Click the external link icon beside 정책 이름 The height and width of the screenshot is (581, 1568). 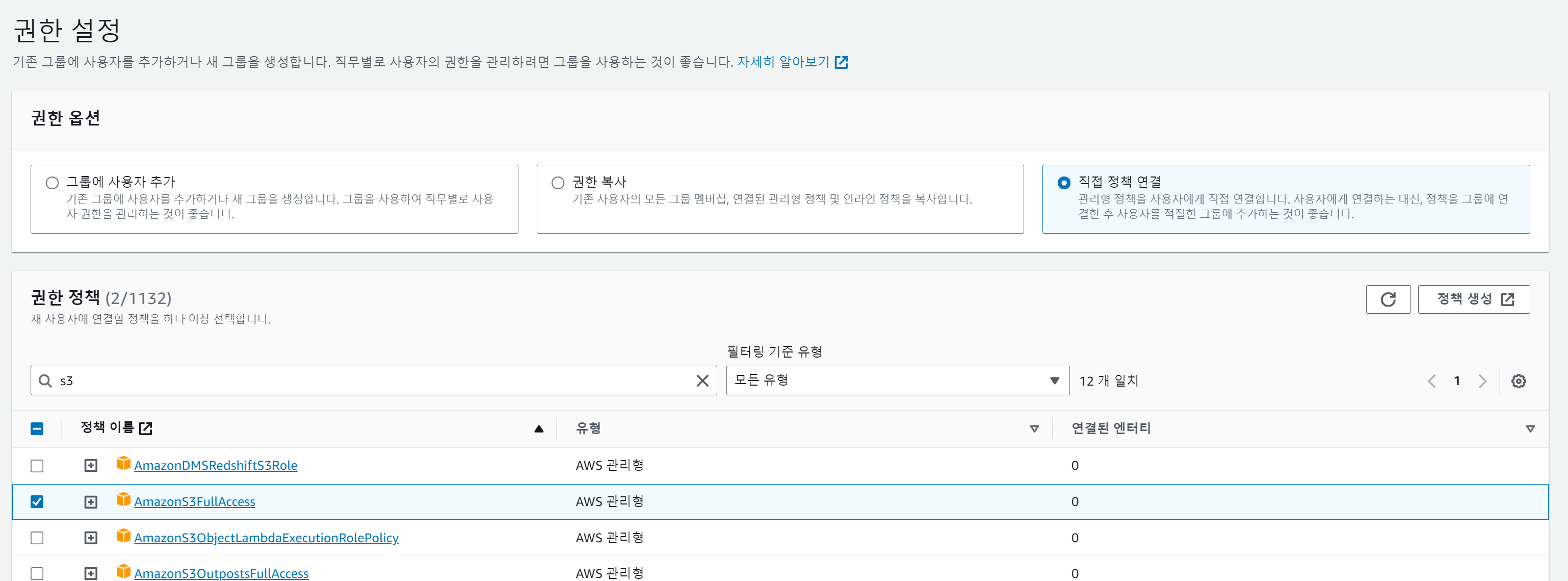(145, 429)
